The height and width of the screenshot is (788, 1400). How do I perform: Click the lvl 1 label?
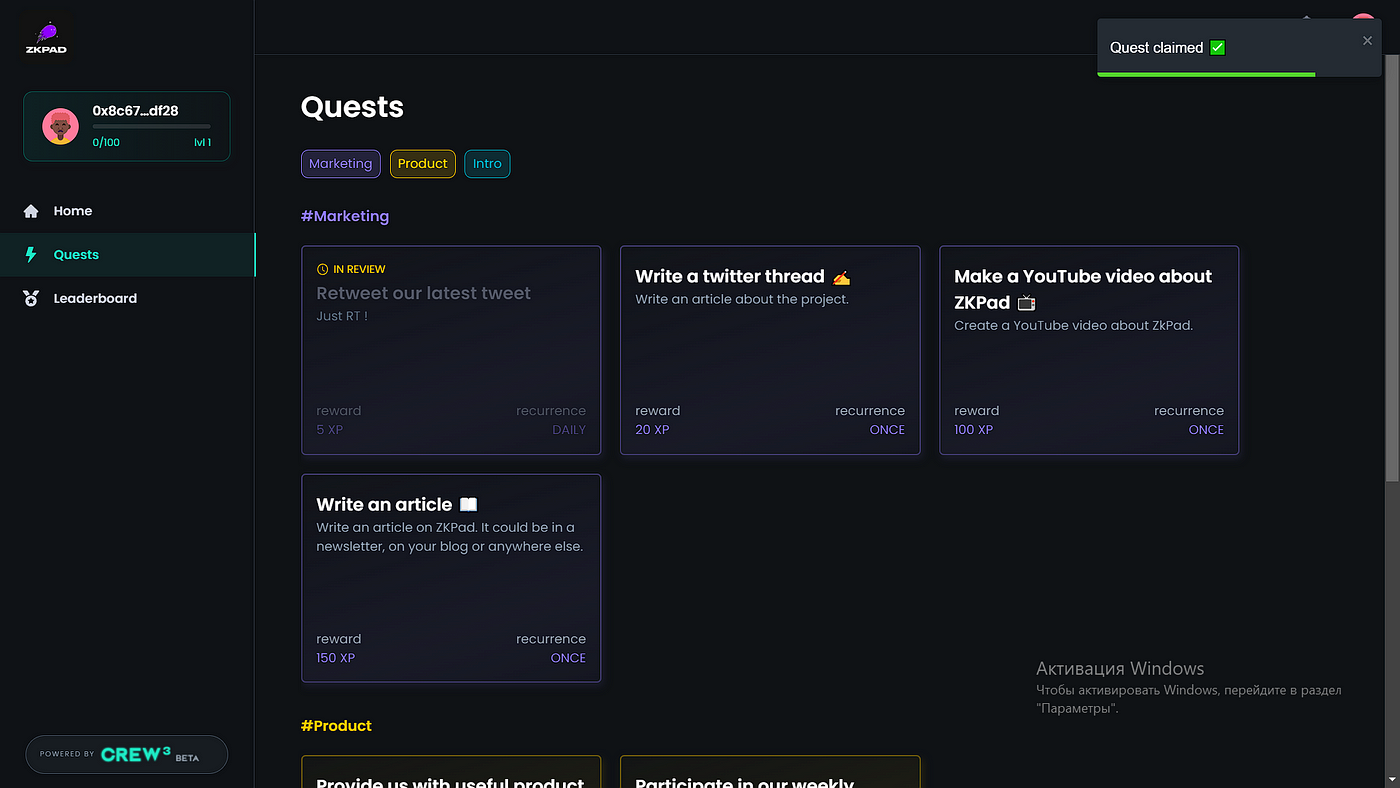(202, 142)
